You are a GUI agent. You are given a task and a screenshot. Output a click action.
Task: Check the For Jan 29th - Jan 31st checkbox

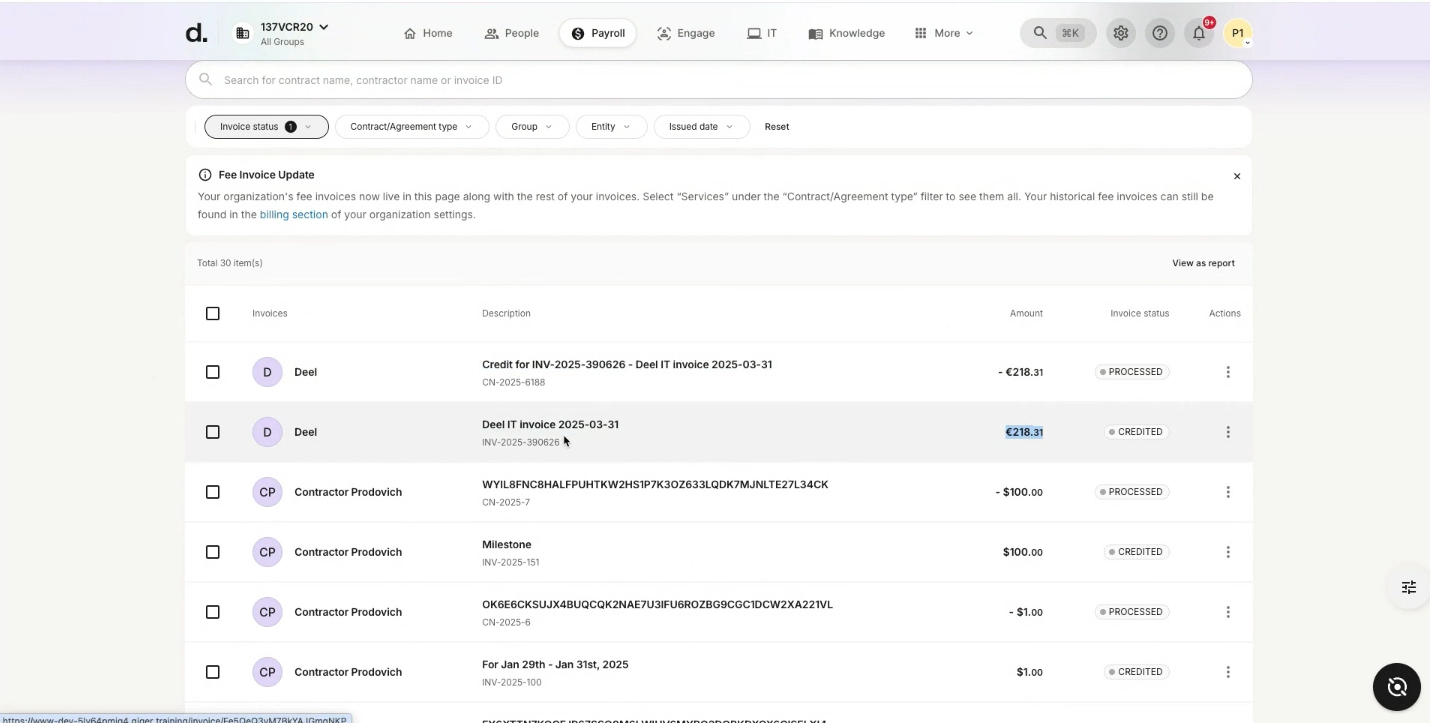212,672
